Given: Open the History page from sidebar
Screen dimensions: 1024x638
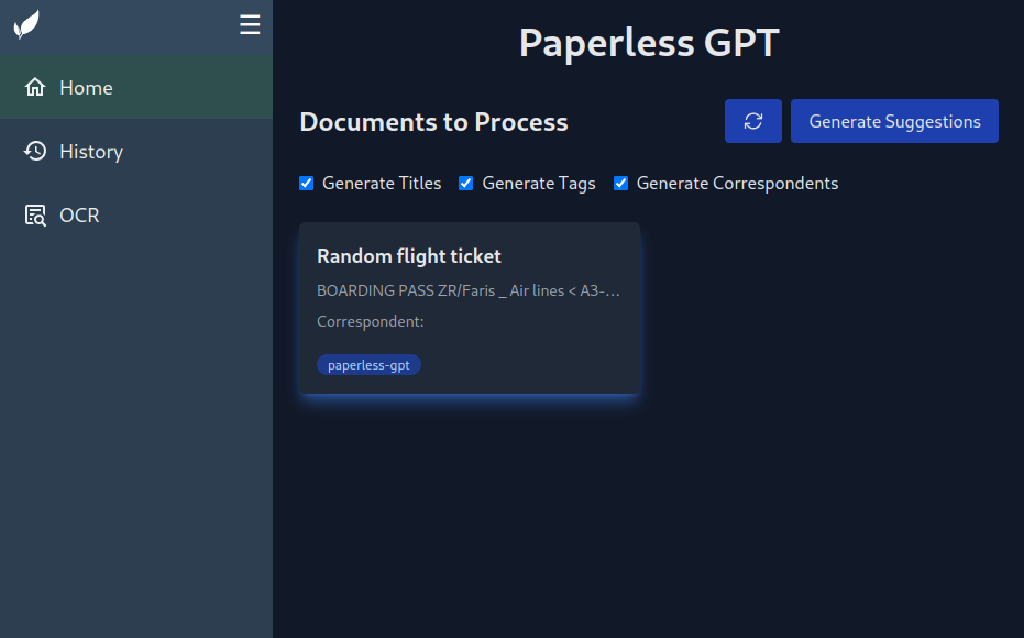Looking at the screenshot, I should pos(90,151).
